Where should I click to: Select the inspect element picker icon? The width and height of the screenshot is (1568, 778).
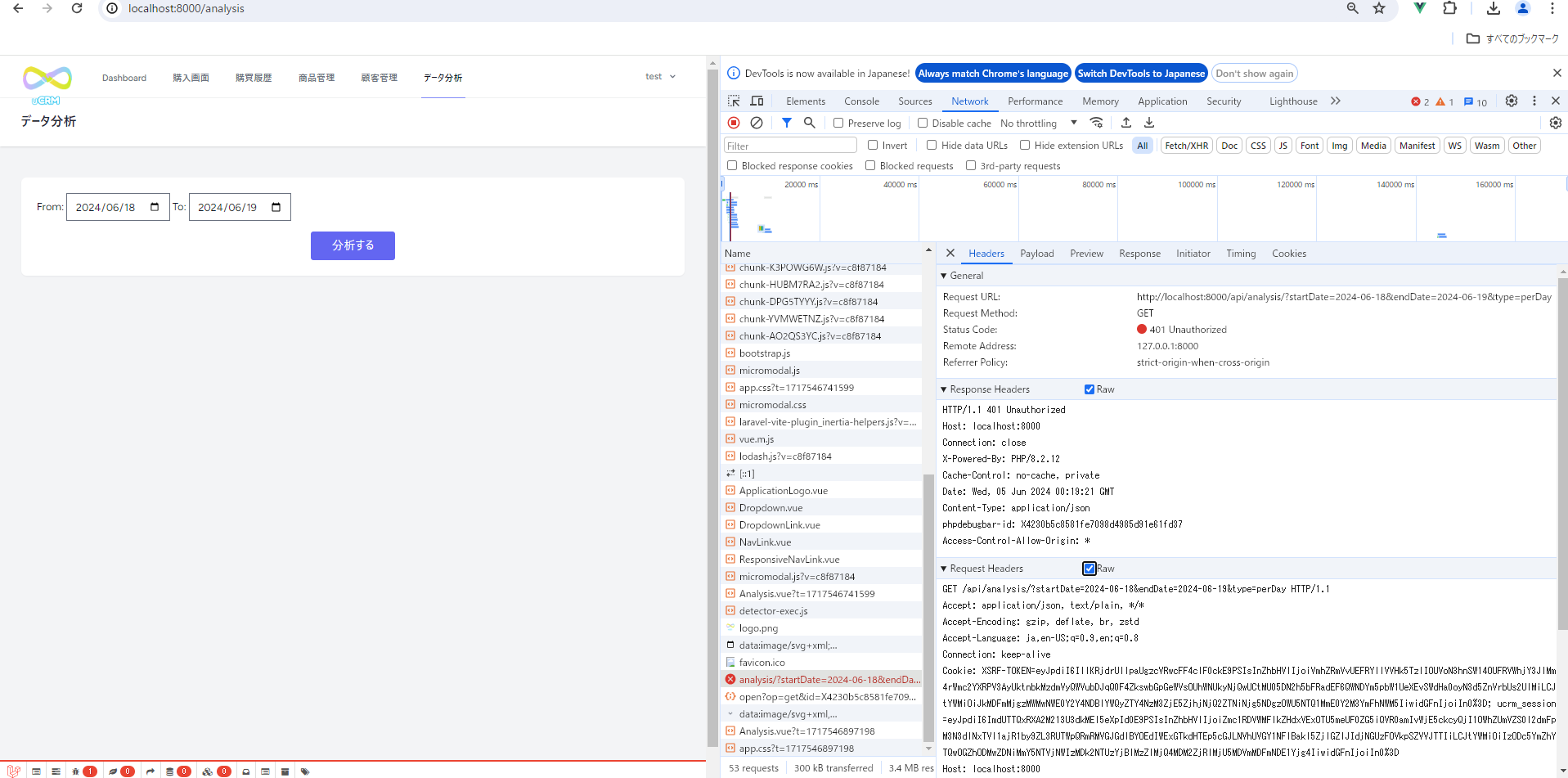coord(734,101)
